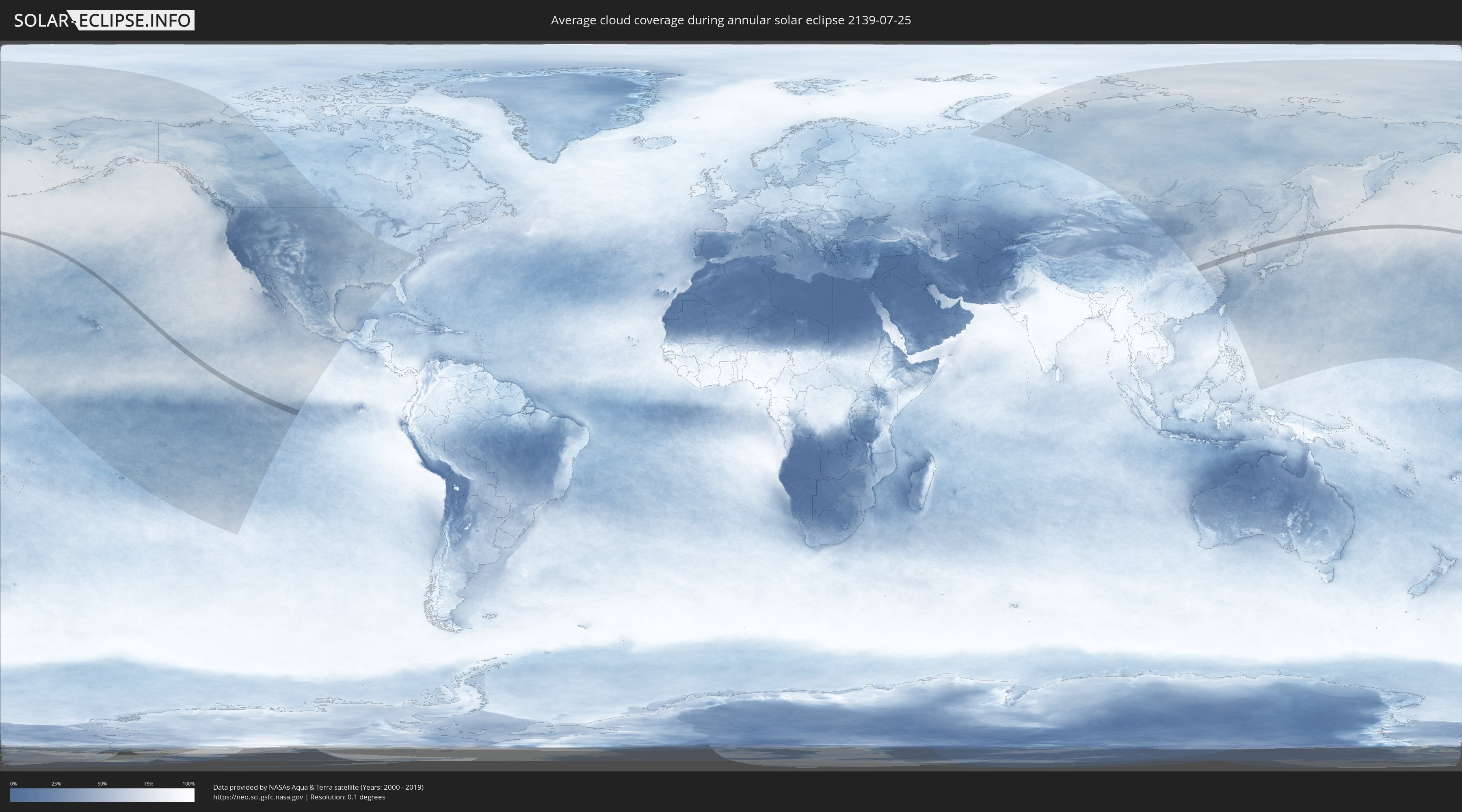Click the title "Average cloud coverage during annular solar eclipse 2139-07-25"
Image resolution: width=1462 pixels, height=812 pixels.
731,20
